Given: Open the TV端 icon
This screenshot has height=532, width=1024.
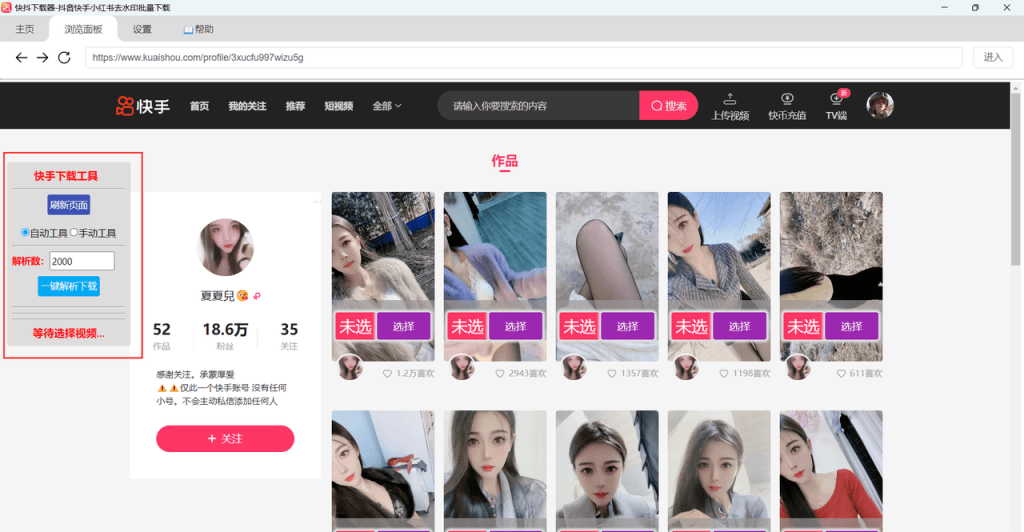Looking at the screenshot, I should coord(836,99).
